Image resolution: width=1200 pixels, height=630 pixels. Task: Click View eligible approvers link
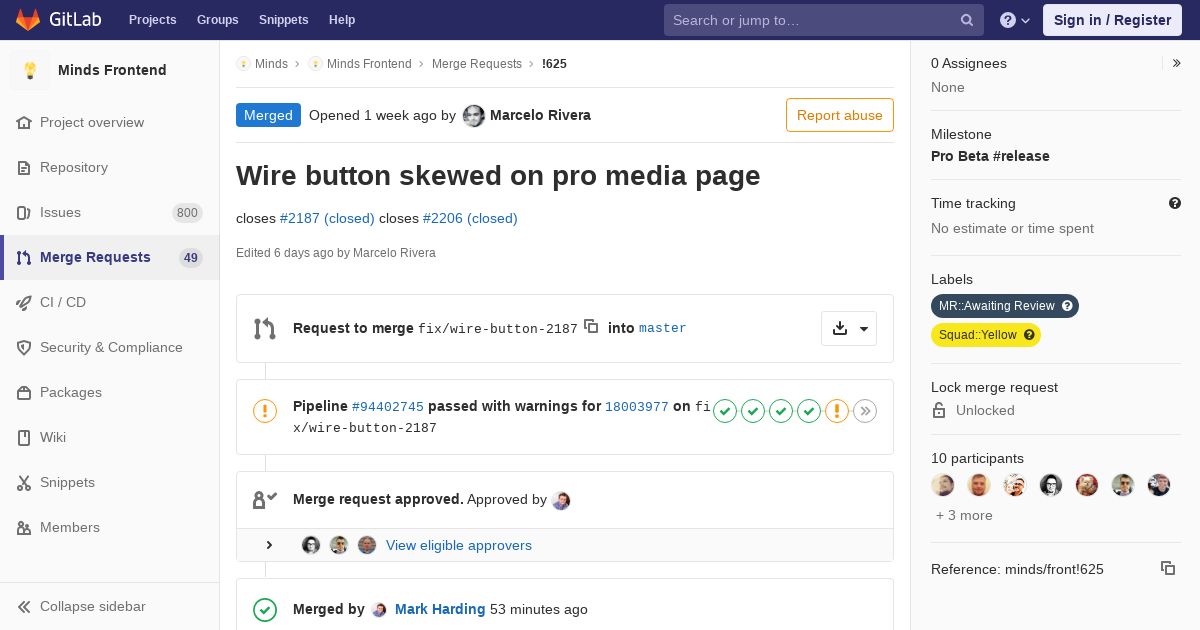[x=459, y=545]
